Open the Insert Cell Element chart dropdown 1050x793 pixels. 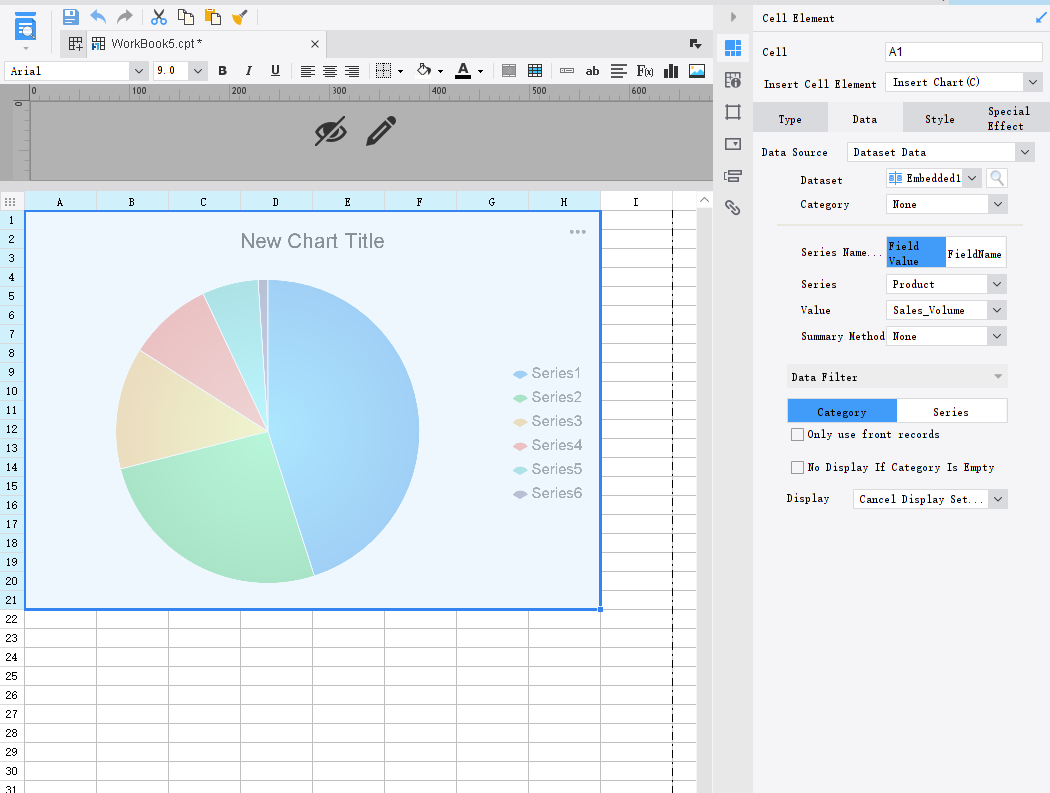[963, 82]
